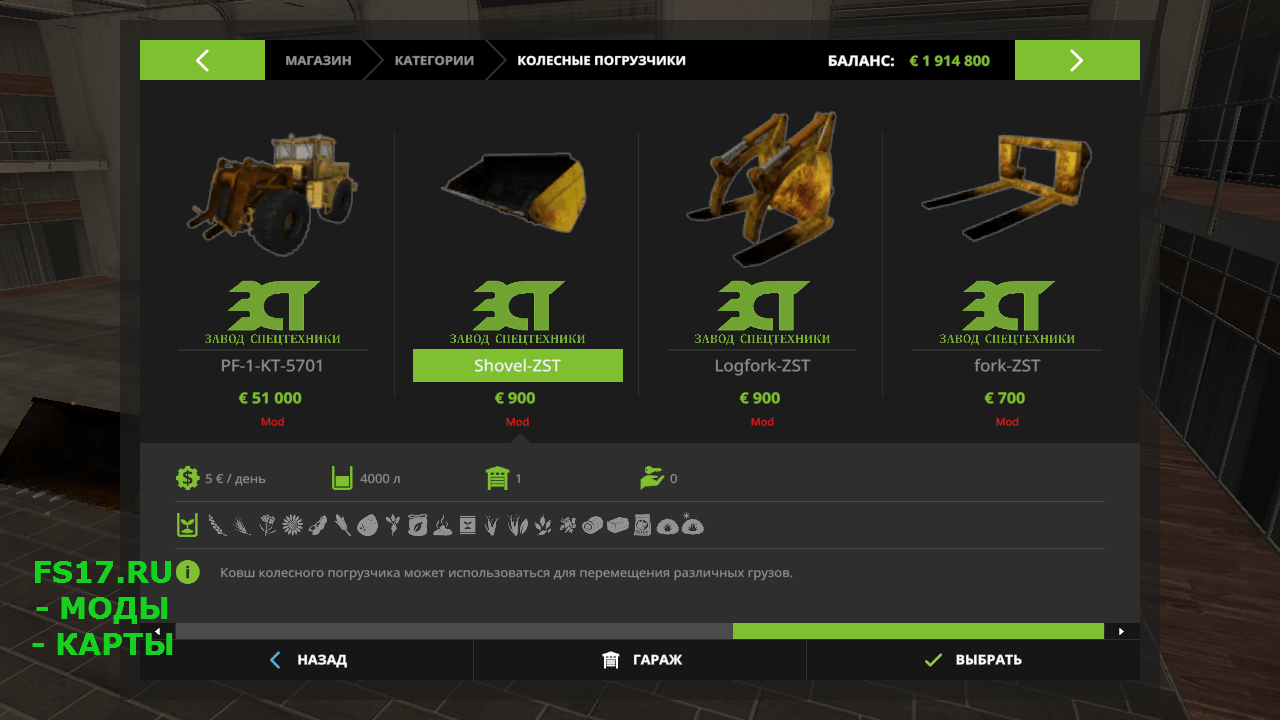Click the leased items hand-key icon
Viewport: 1280px width, 720px height.
click(x=652, y=478)
